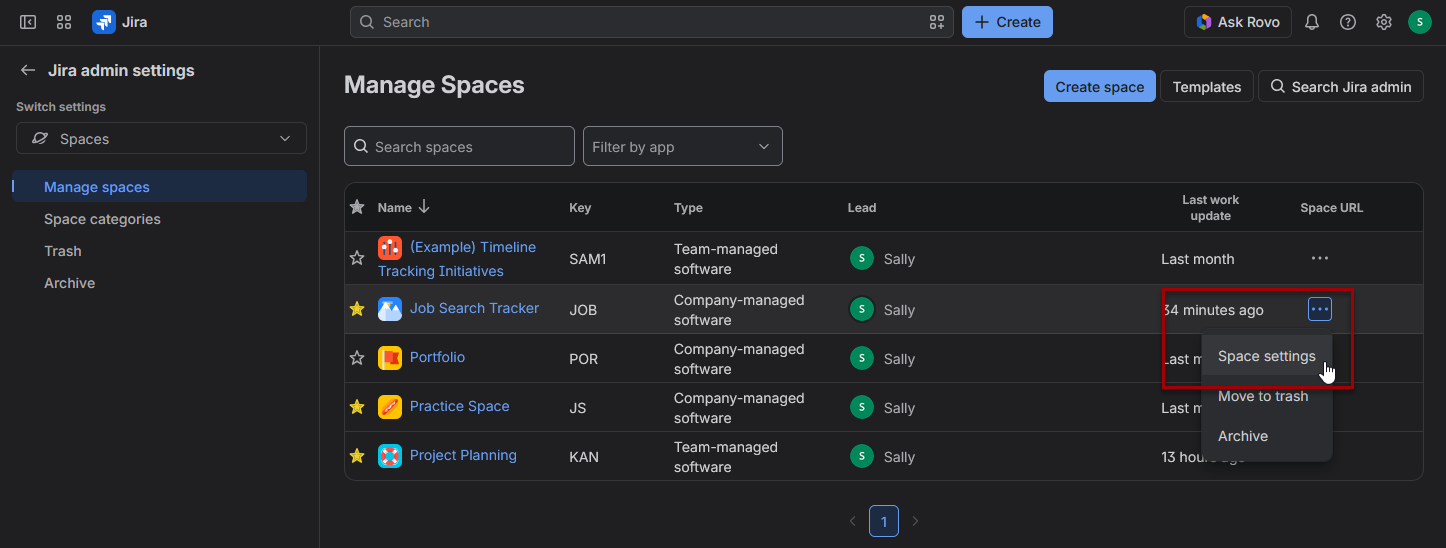This screenshot has height=548, width=1446.
Task: Open Manage spaces in the sidebar
Action: pyautogui.click(x=160, y=187)
